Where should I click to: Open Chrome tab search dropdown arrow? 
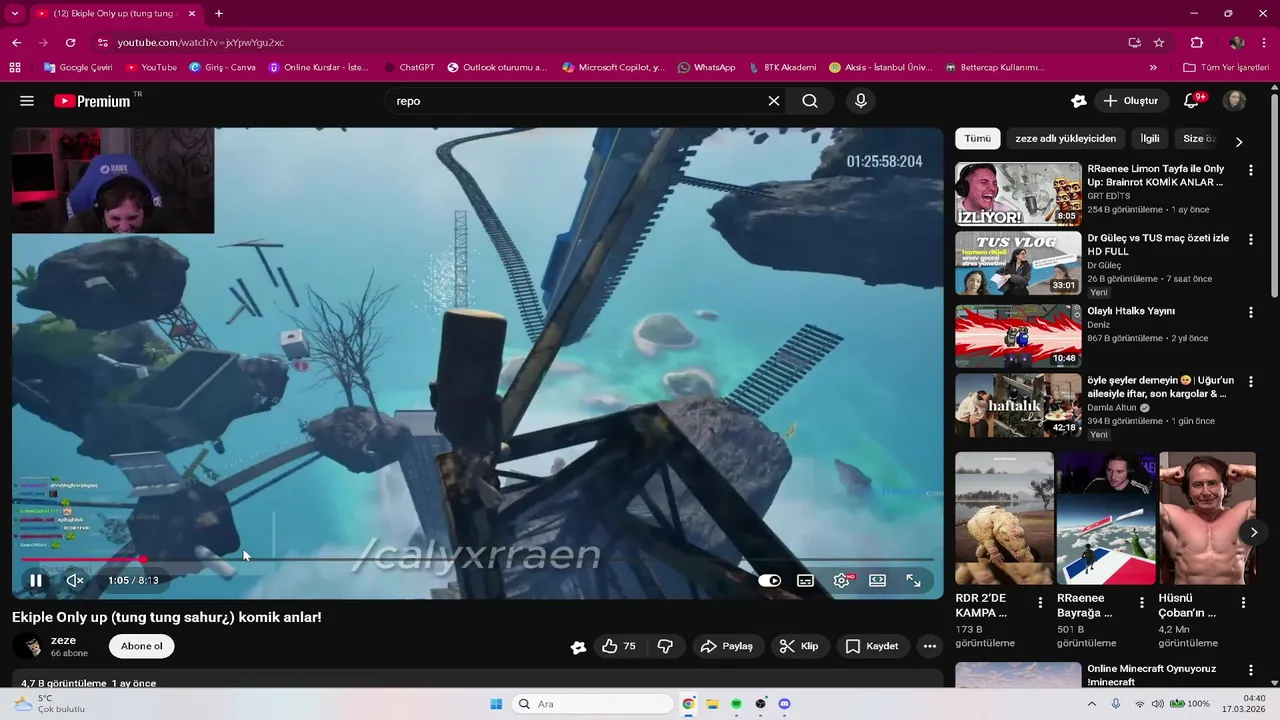click(14, 13)
